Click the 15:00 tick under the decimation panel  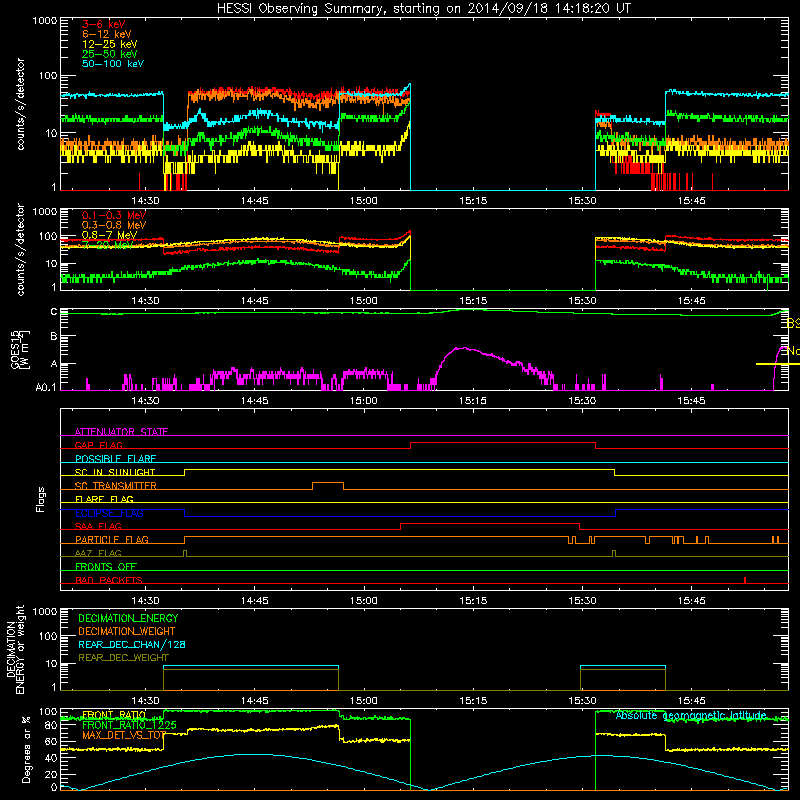(364, 701)
